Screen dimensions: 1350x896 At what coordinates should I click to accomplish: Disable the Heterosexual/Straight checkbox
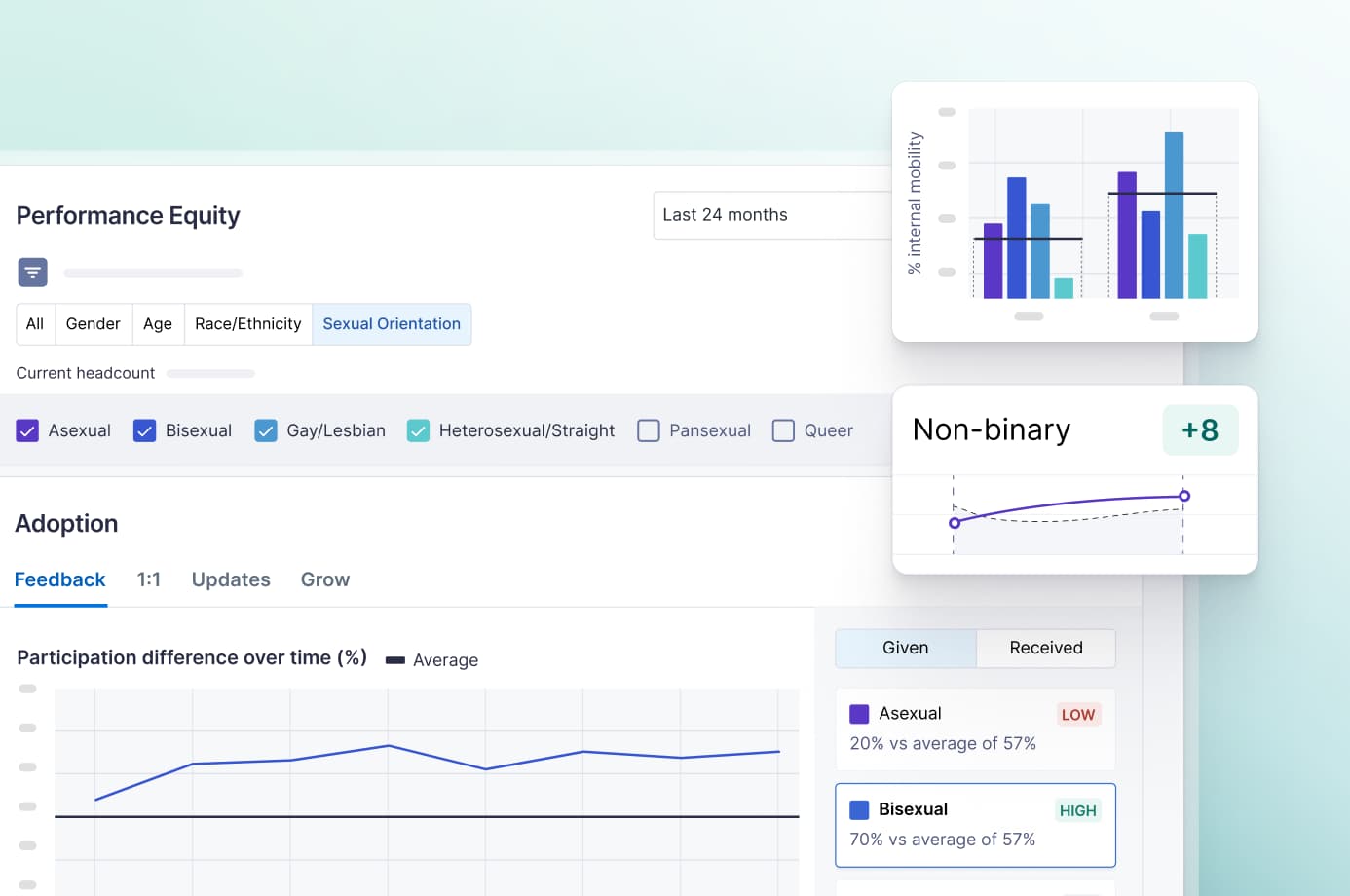[x=419, y=429]
